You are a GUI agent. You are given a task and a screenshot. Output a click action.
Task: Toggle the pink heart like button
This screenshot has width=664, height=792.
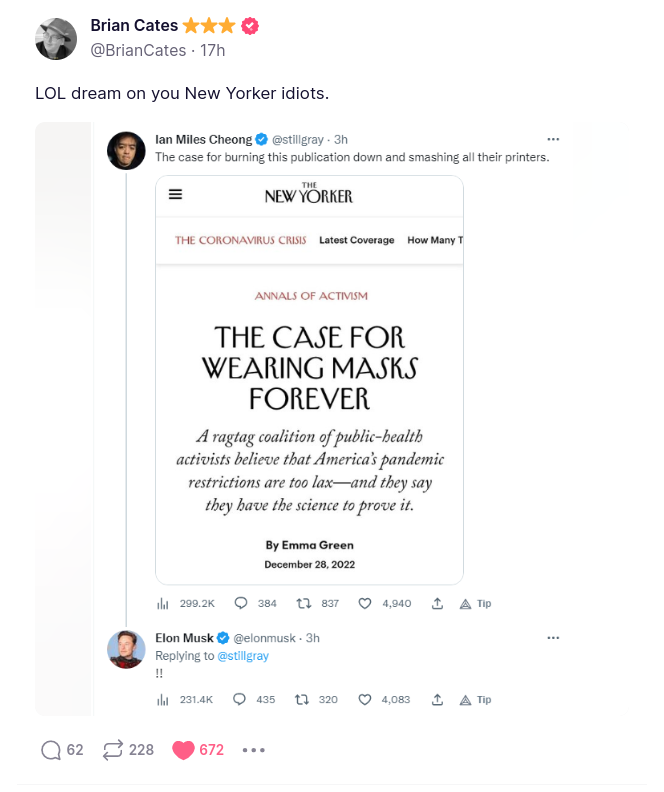183,750
